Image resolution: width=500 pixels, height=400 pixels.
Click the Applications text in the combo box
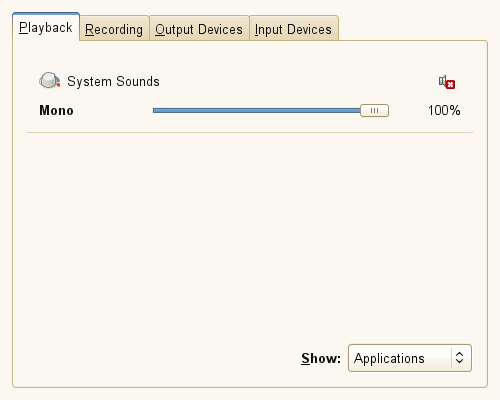pyautogui.click(x=389, y=359)
